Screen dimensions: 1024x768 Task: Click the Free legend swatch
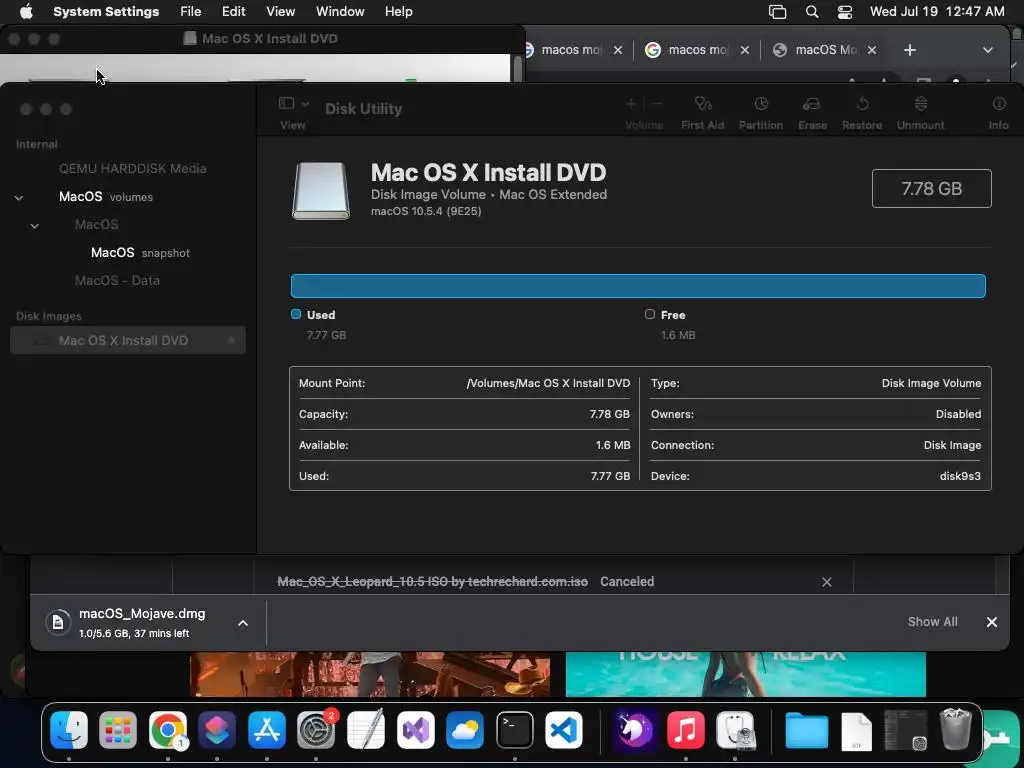click(650, 315)
